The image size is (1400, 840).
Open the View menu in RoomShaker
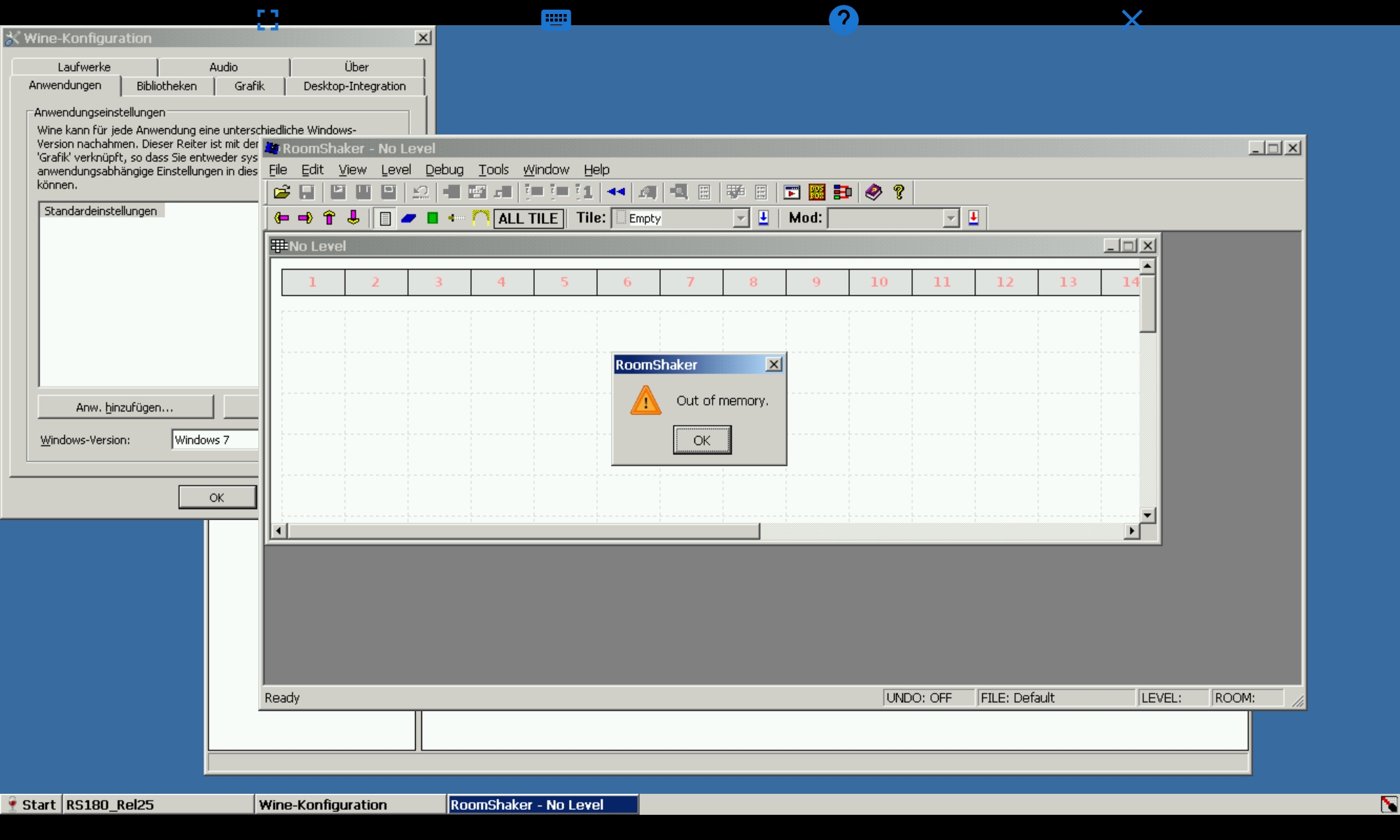[352, 169]
